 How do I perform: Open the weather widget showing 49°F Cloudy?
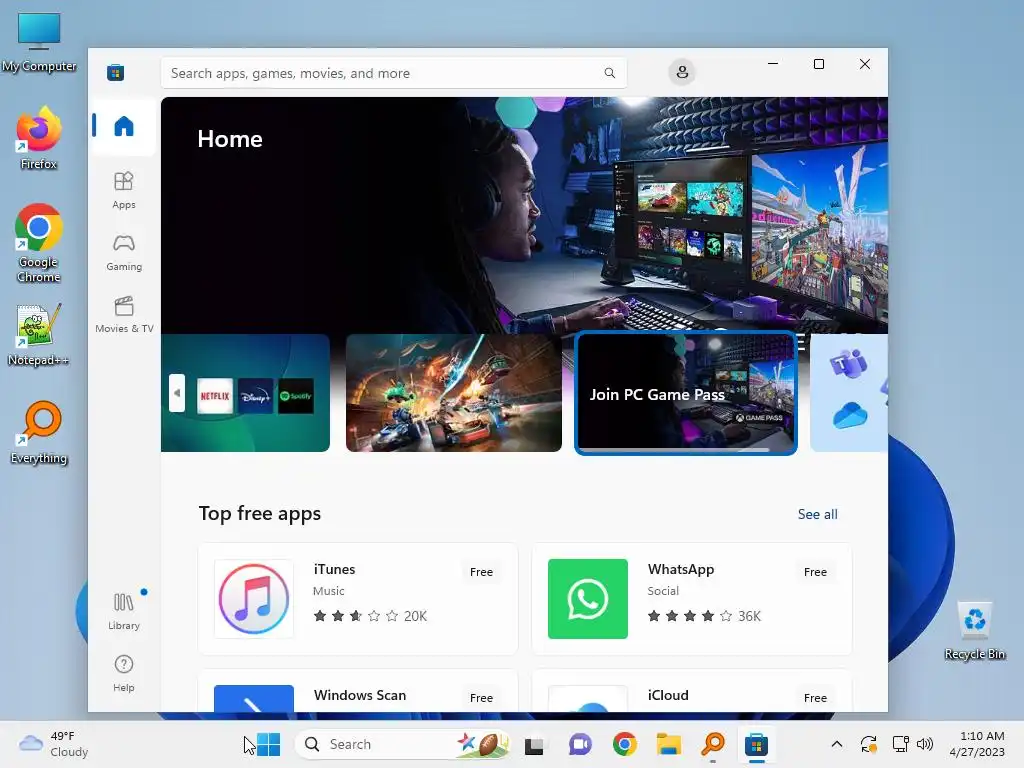[54, 744]
